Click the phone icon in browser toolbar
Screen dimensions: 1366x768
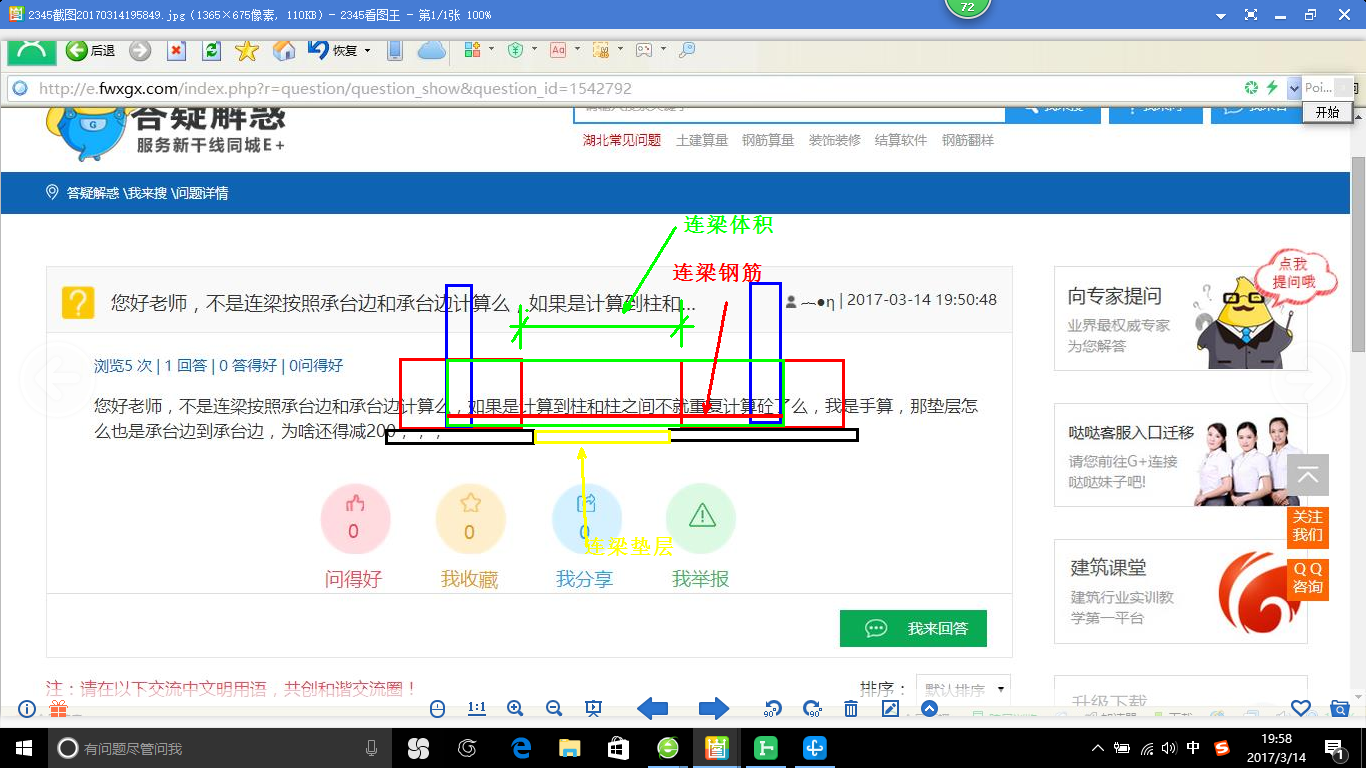point(395,50)
